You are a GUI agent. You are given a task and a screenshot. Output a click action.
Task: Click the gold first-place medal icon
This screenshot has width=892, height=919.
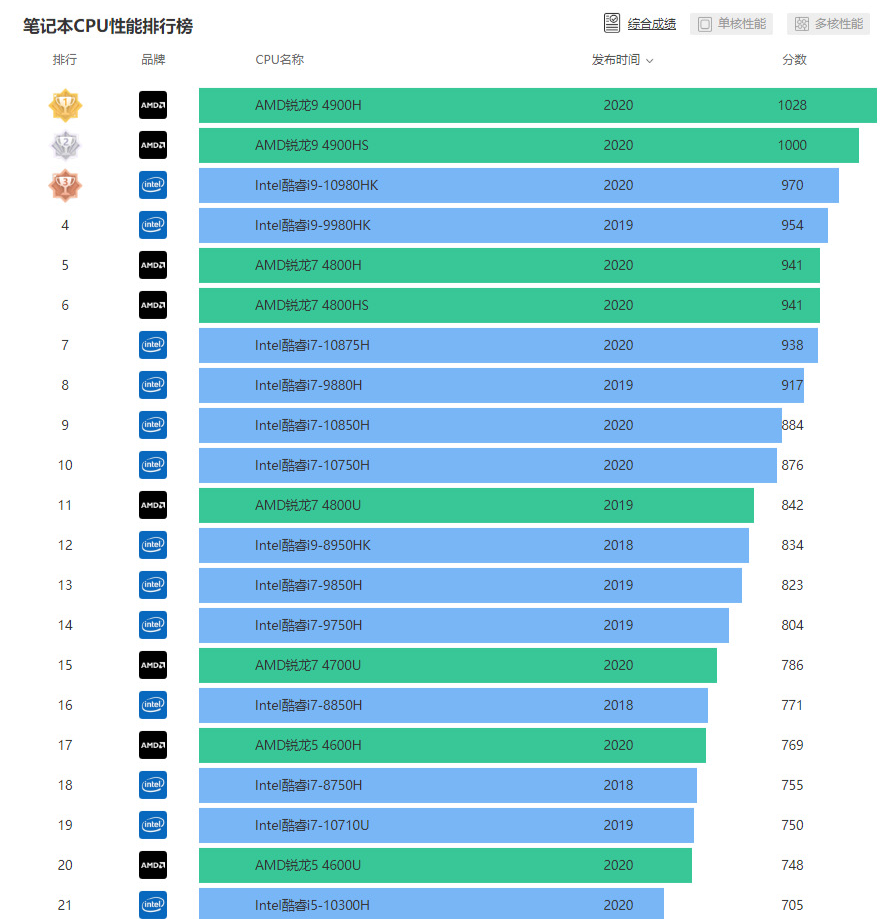[65, 105]
